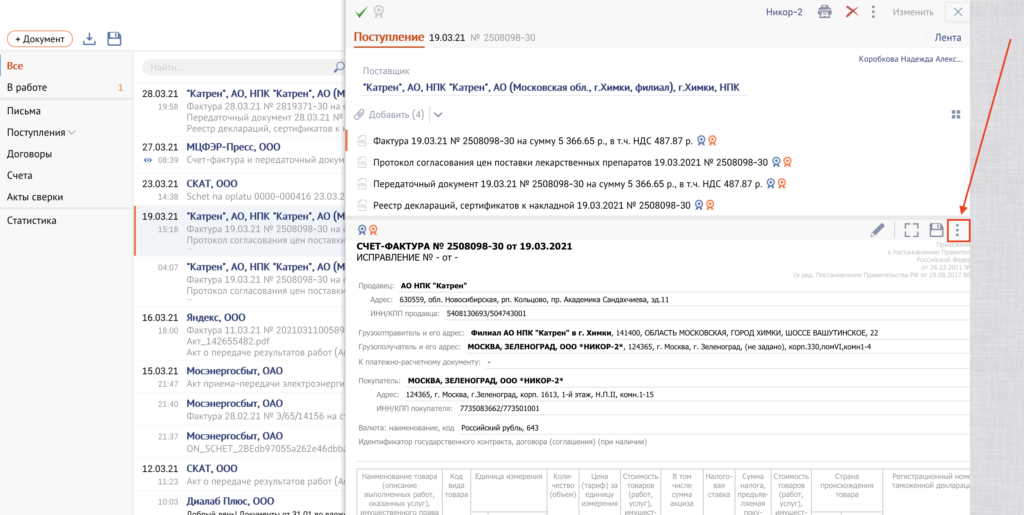
Task: Click the green checkmark approve icon
Action: tap(361, 12)
